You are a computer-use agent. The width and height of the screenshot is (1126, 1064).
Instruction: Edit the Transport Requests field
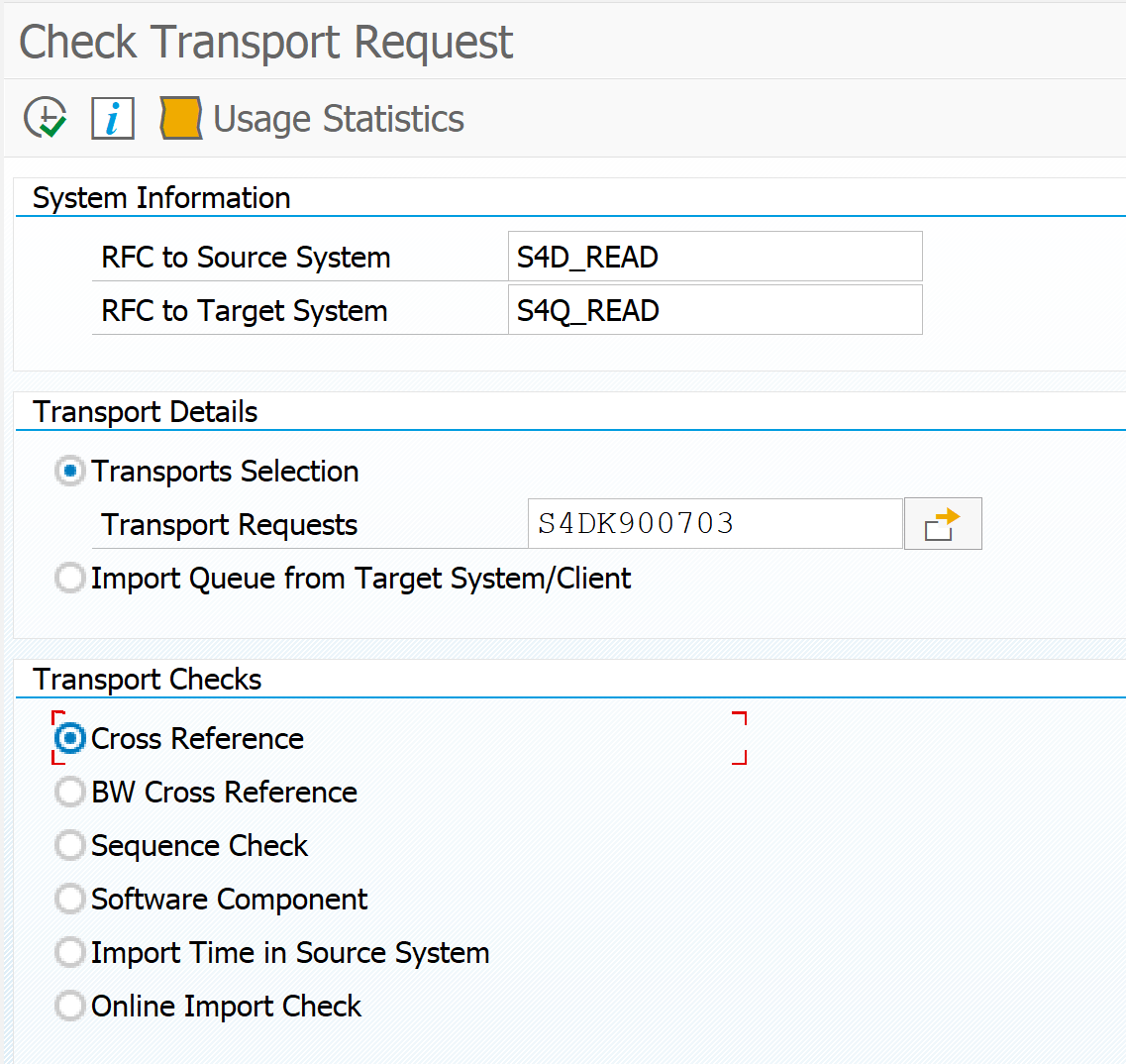coord(713,523)
